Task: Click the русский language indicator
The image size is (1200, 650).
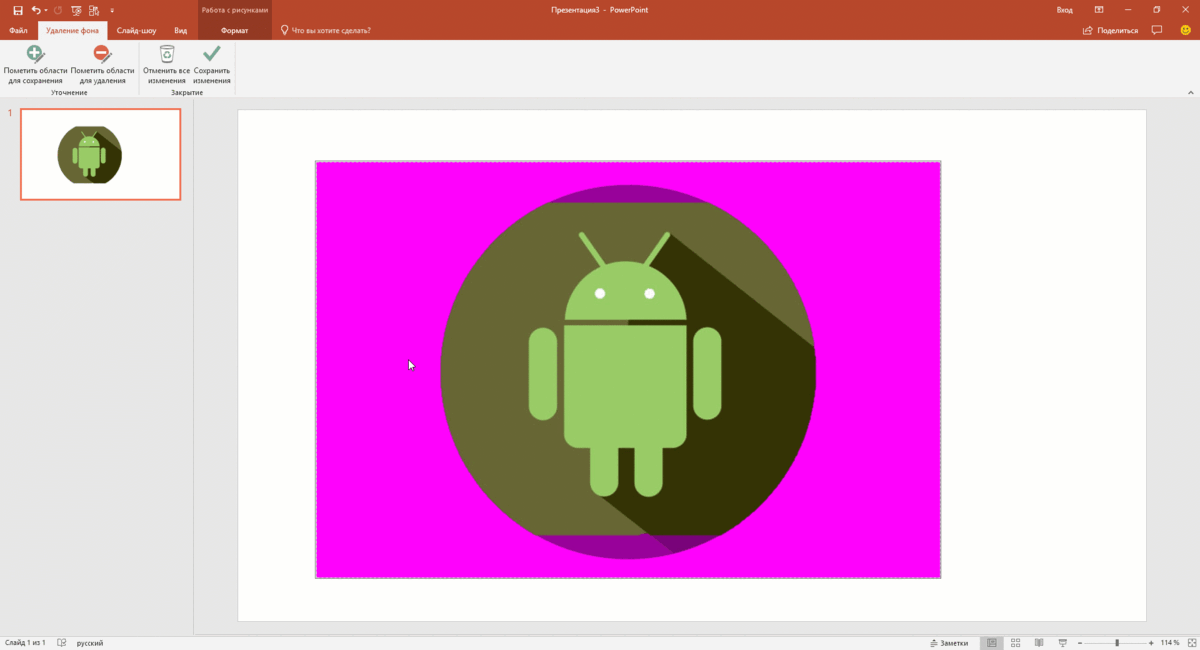Action: (x=90, y=643)
